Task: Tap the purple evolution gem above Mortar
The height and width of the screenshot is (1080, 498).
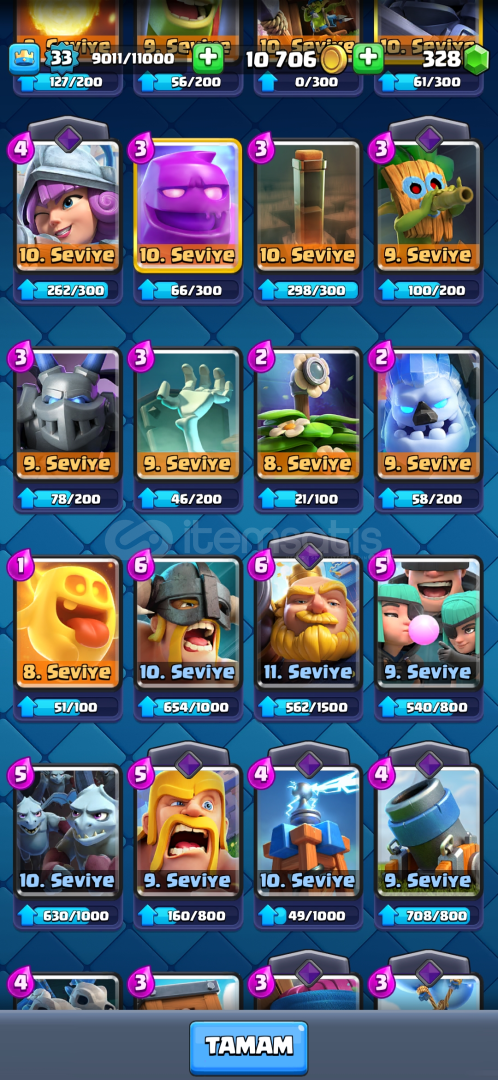Action: (428, 762)
